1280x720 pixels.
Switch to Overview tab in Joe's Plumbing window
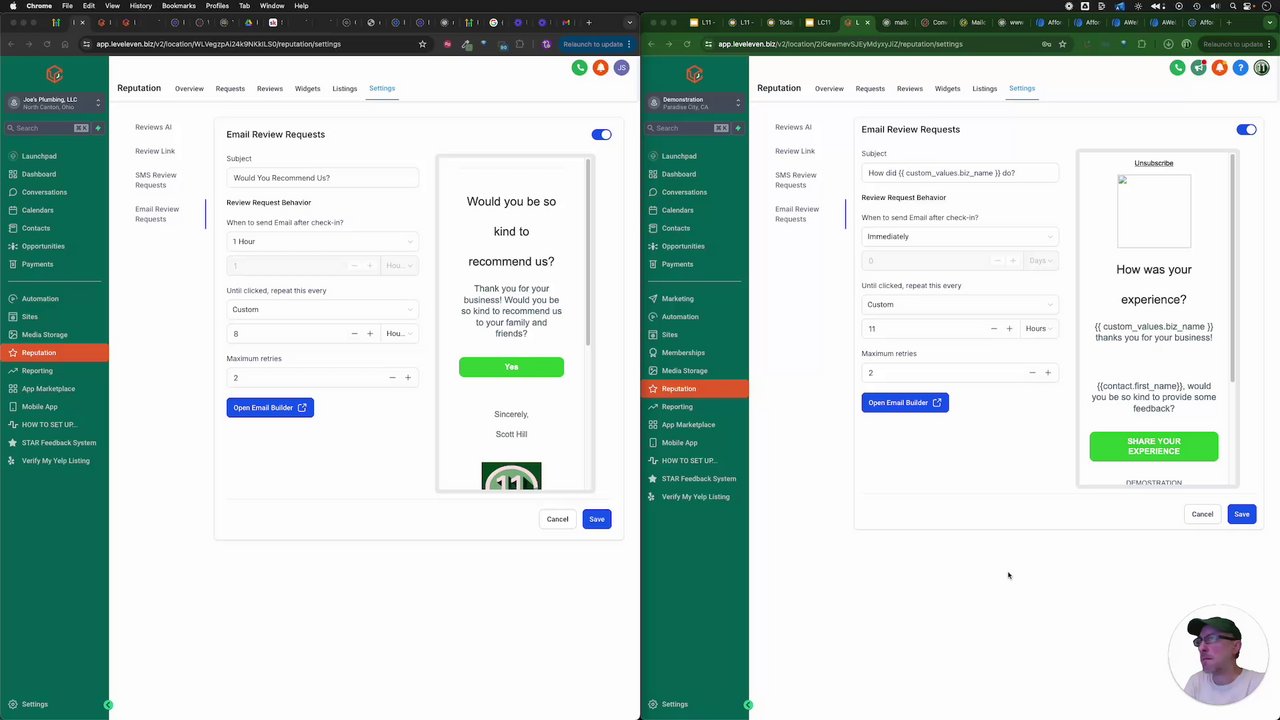pyautogui.click(x=189, y=89)
